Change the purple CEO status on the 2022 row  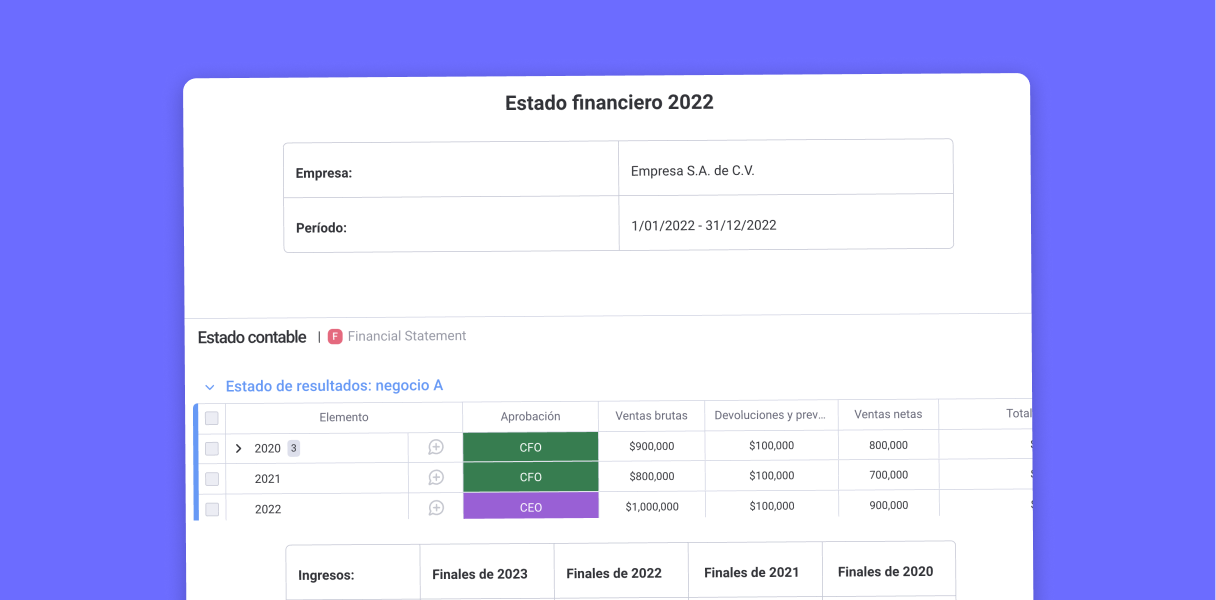530,507
